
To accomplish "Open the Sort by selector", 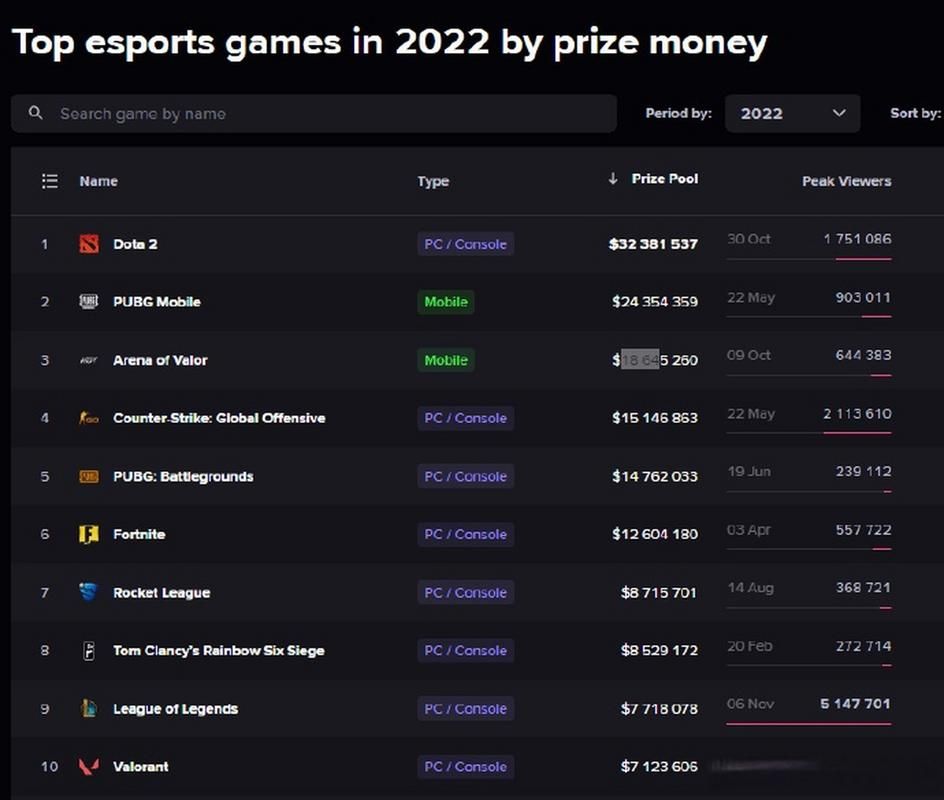I will pyautogui.click(x=916, y=113).
